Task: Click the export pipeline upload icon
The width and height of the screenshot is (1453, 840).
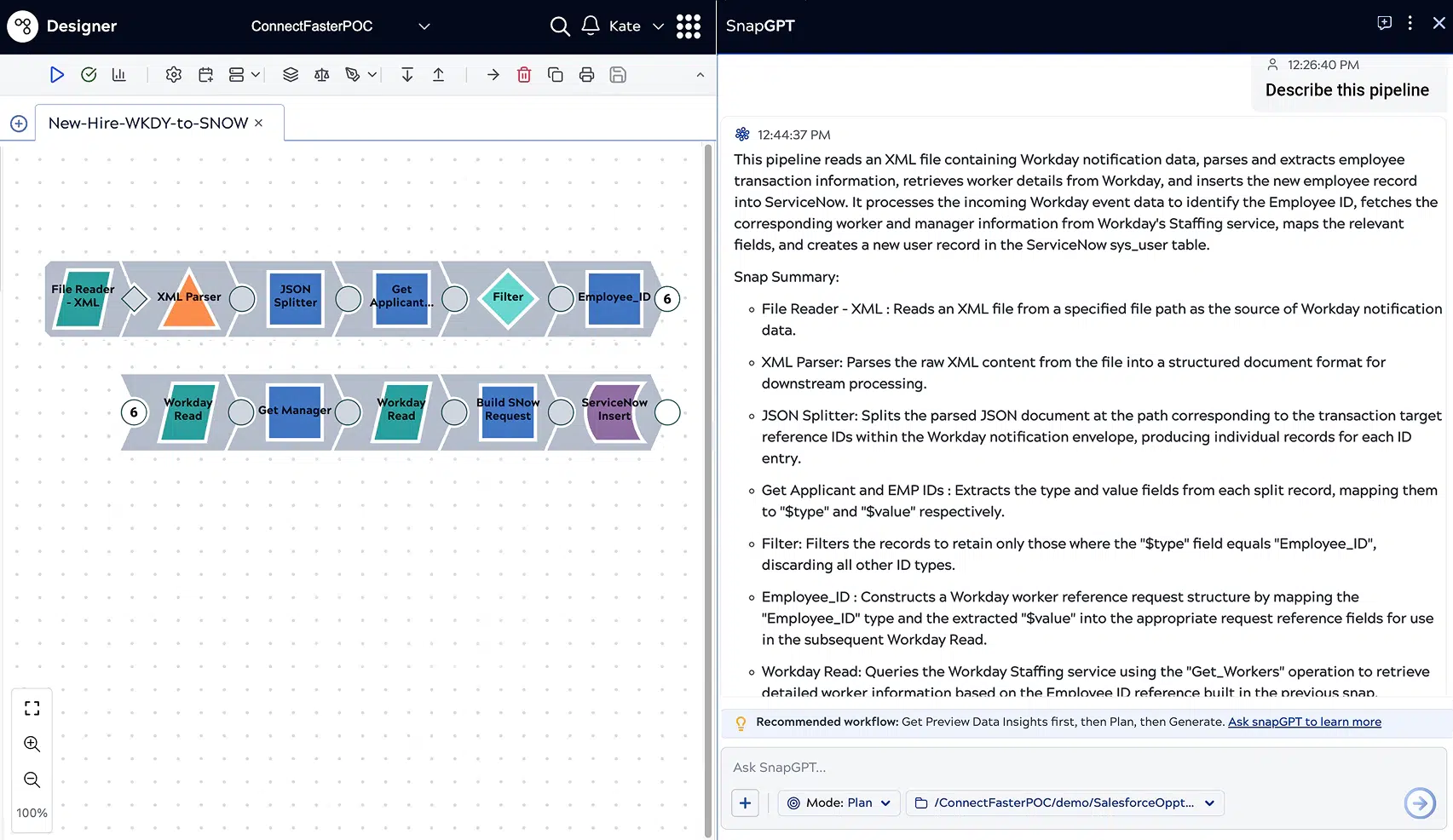Action: tap(438, 75)
